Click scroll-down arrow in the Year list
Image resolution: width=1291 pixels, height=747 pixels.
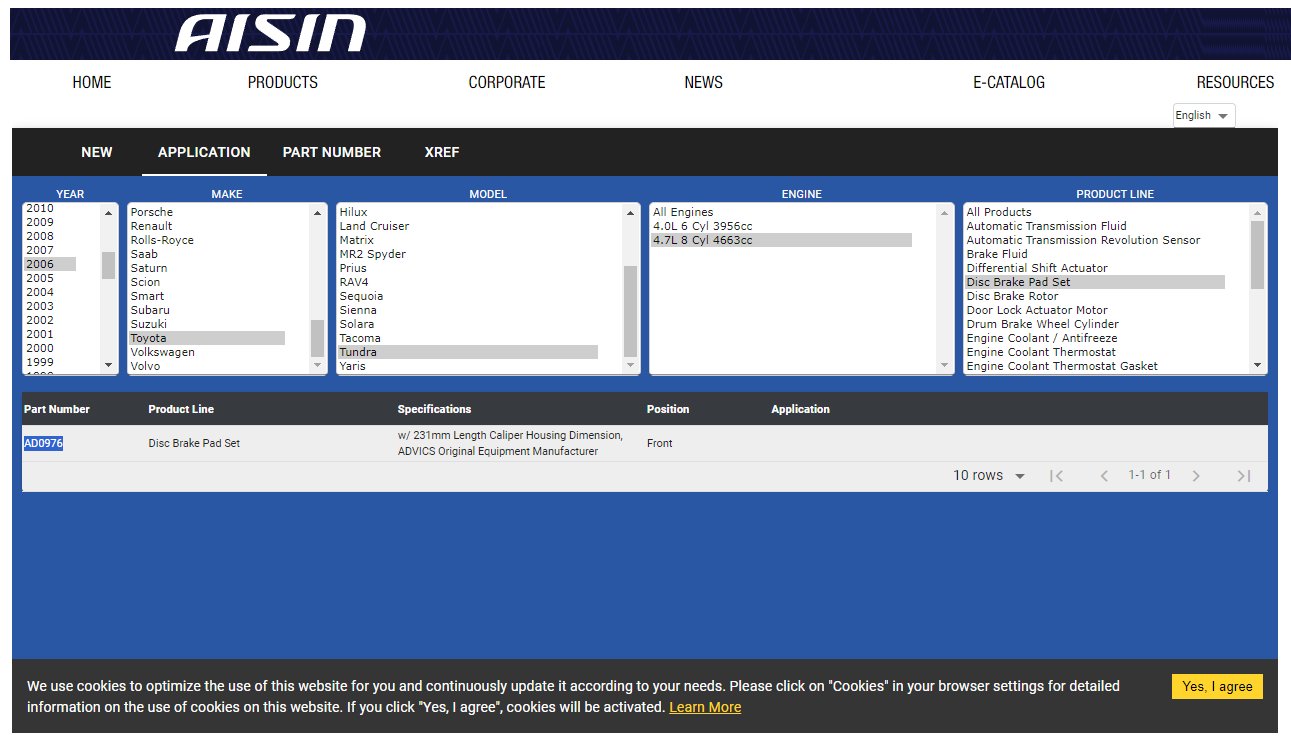(109, 366)
